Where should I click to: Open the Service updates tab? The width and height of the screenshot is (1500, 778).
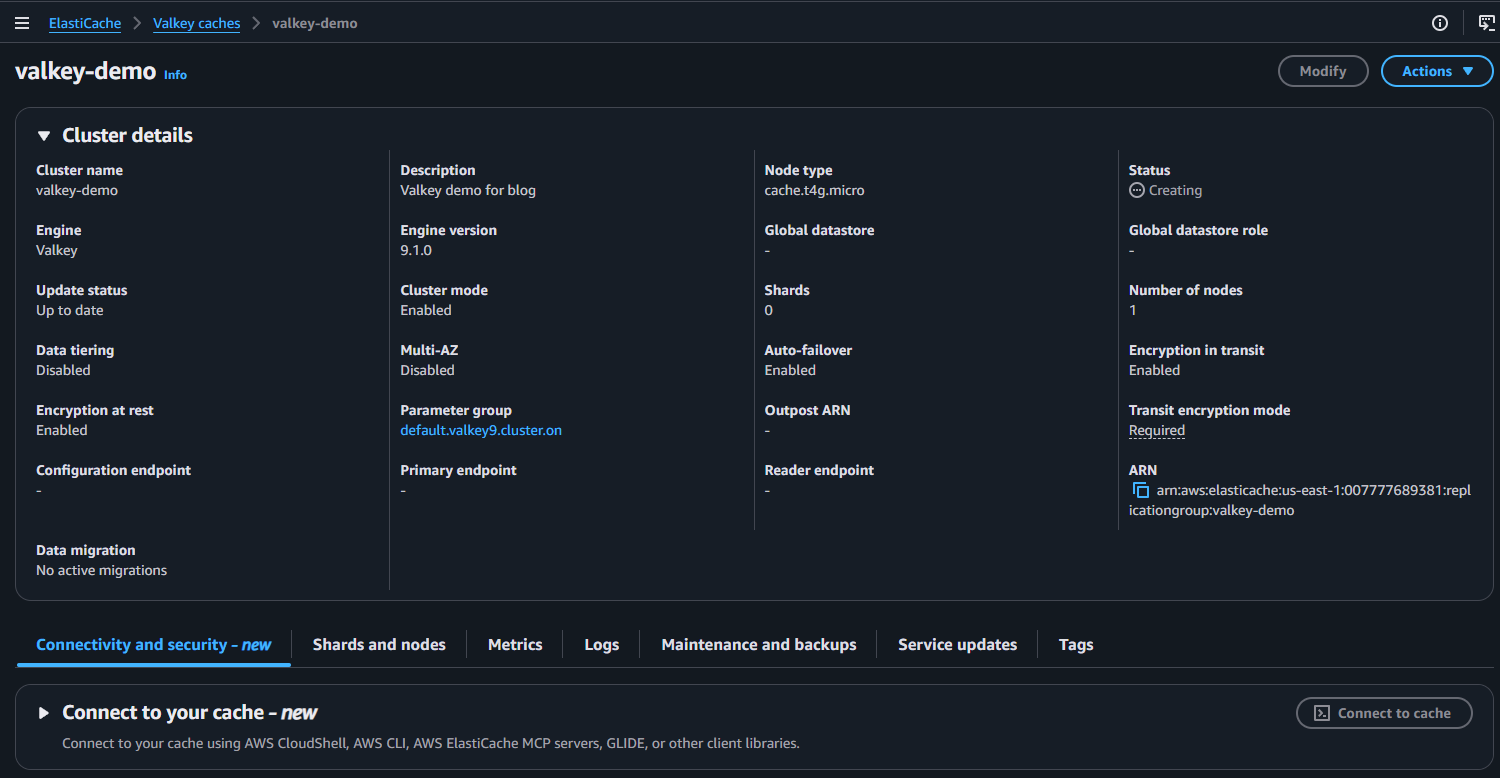(x=958, y=645)
